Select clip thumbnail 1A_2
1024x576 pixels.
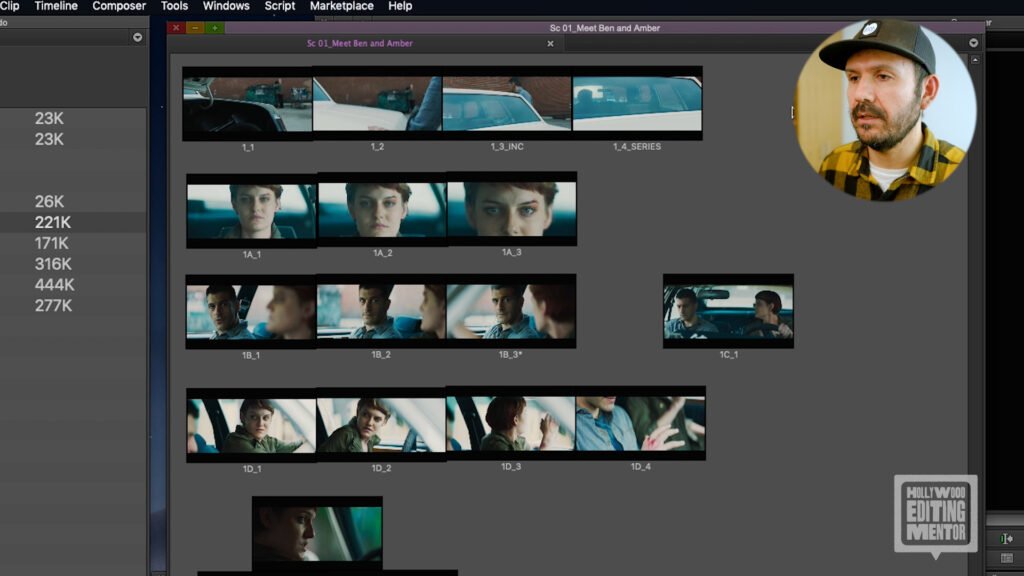click(382, 210)
